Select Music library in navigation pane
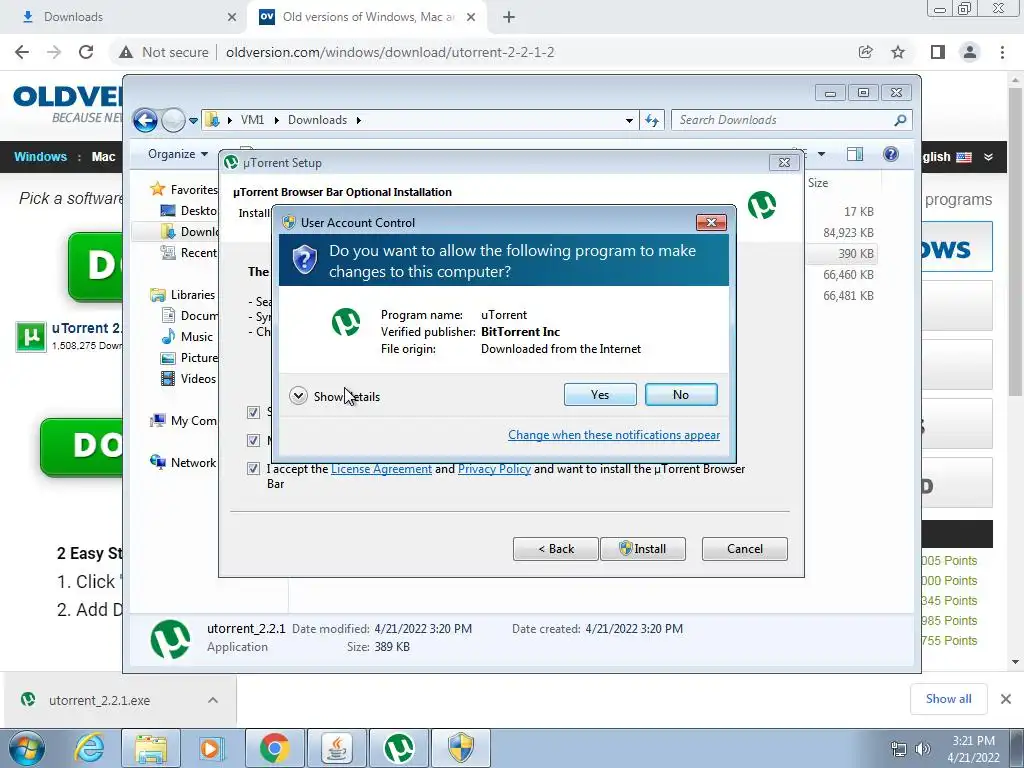 (197, 337)
